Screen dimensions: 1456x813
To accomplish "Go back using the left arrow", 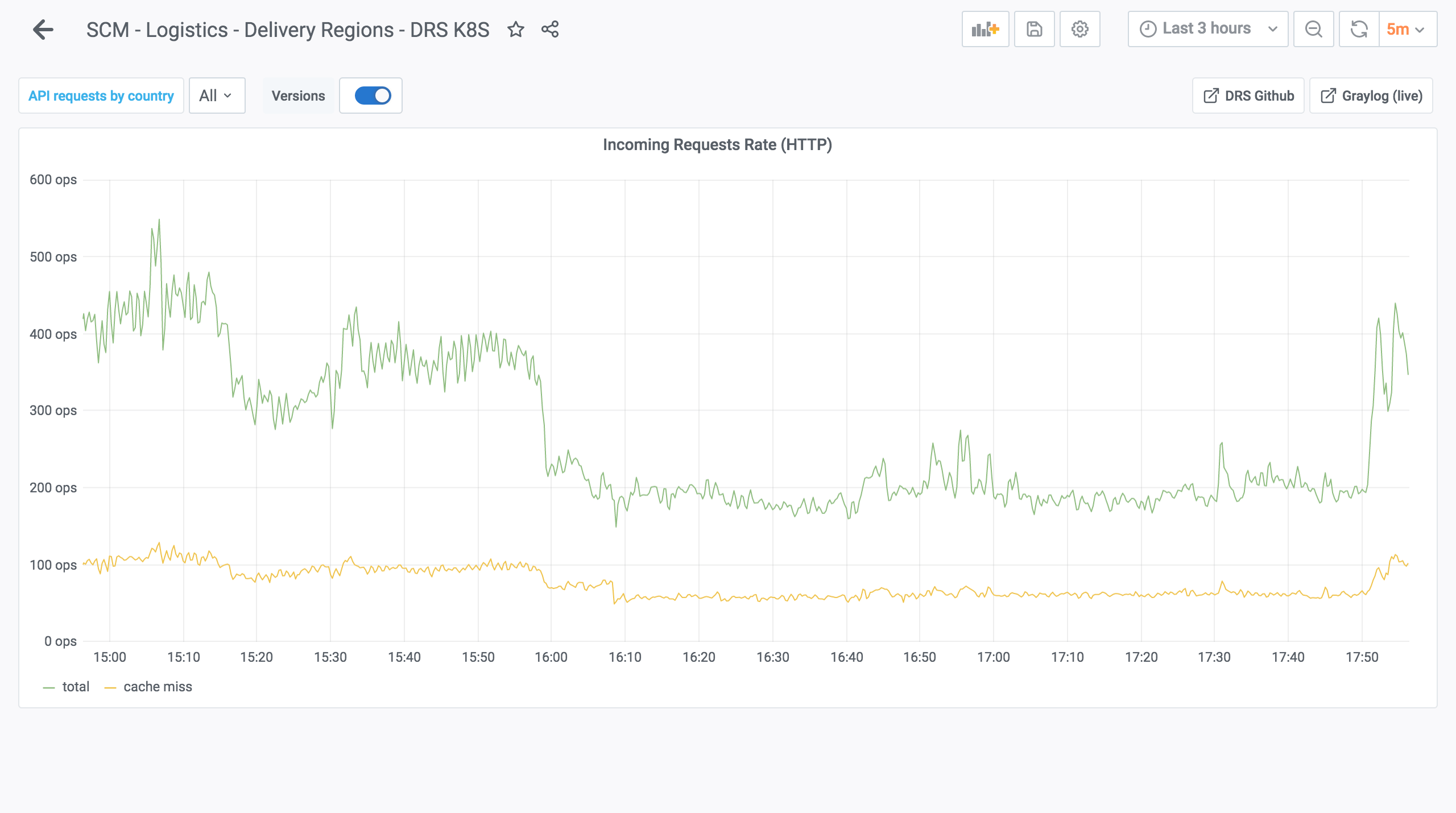I will pyautogui.click(x=43, y=30).
